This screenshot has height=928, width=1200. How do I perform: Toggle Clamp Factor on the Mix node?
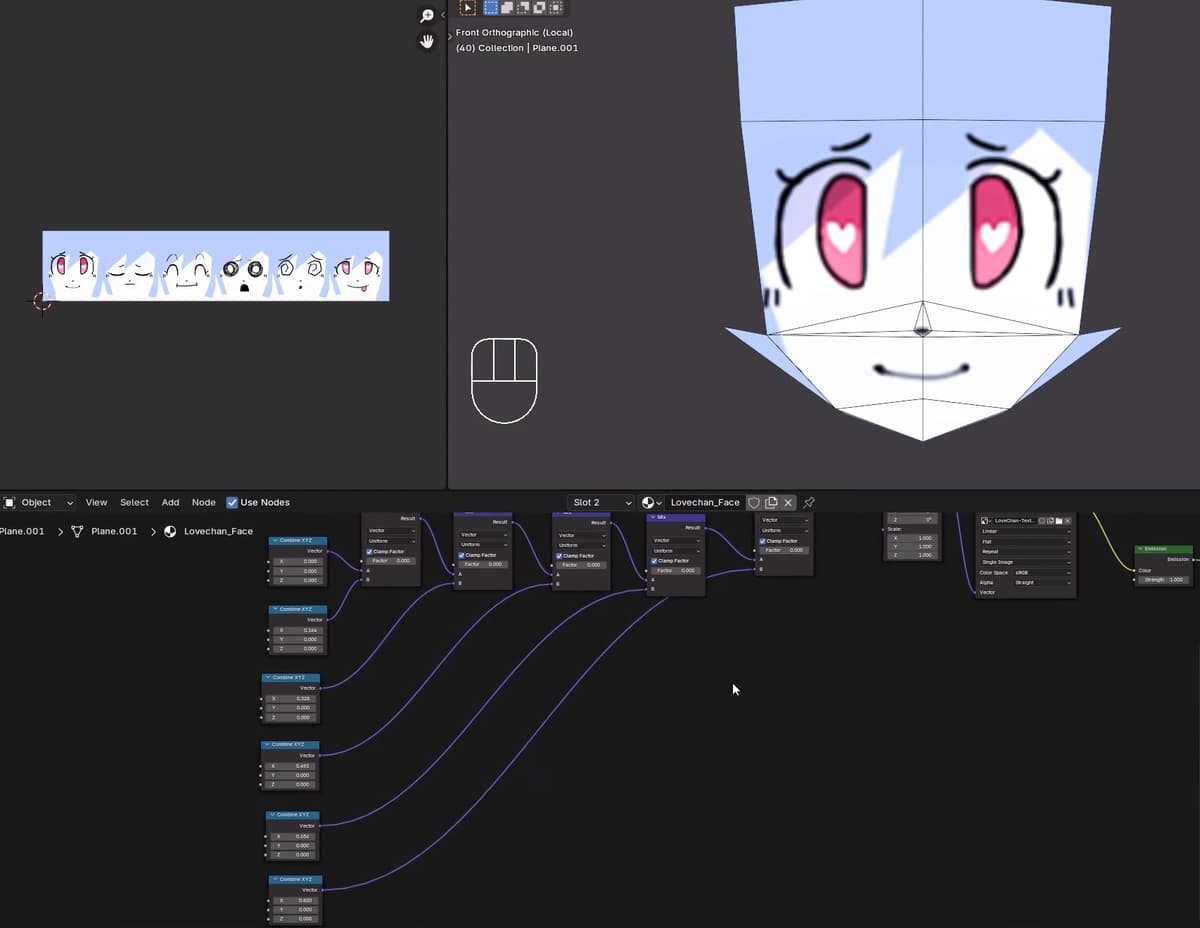pos(655,561)
